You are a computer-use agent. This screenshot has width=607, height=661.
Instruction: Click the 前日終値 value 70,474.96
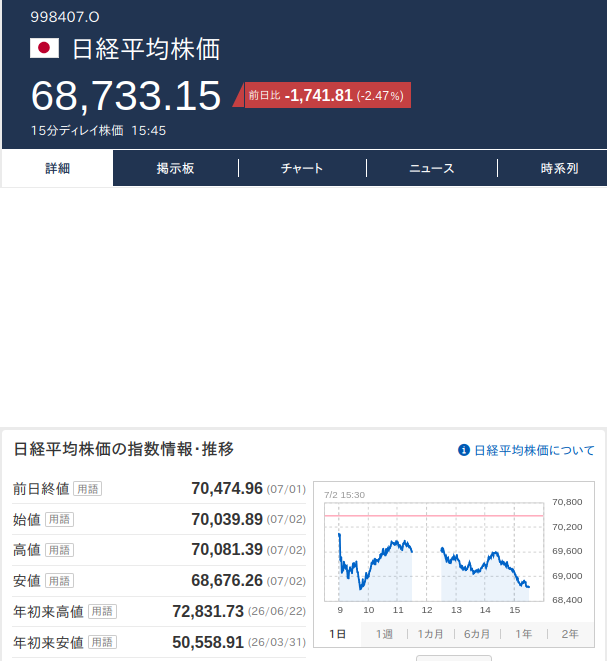point(227,489)
